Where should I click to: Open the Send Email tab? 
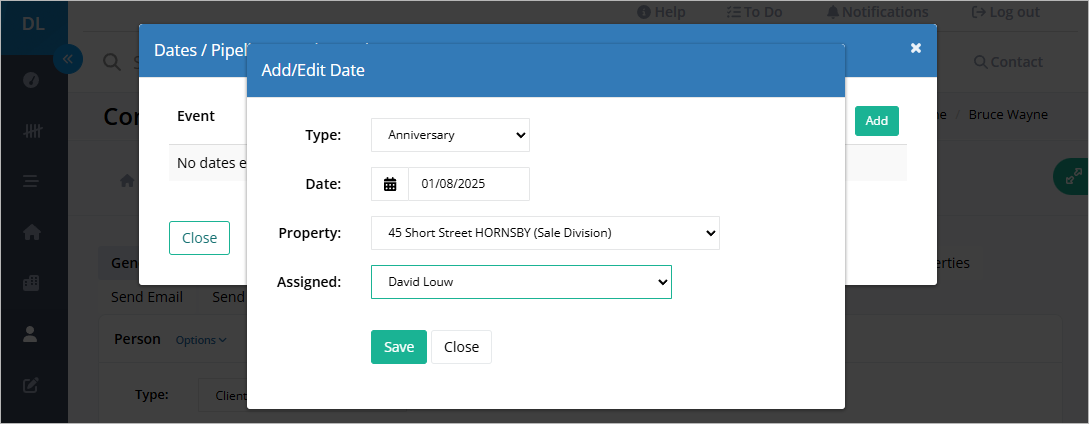147,297
